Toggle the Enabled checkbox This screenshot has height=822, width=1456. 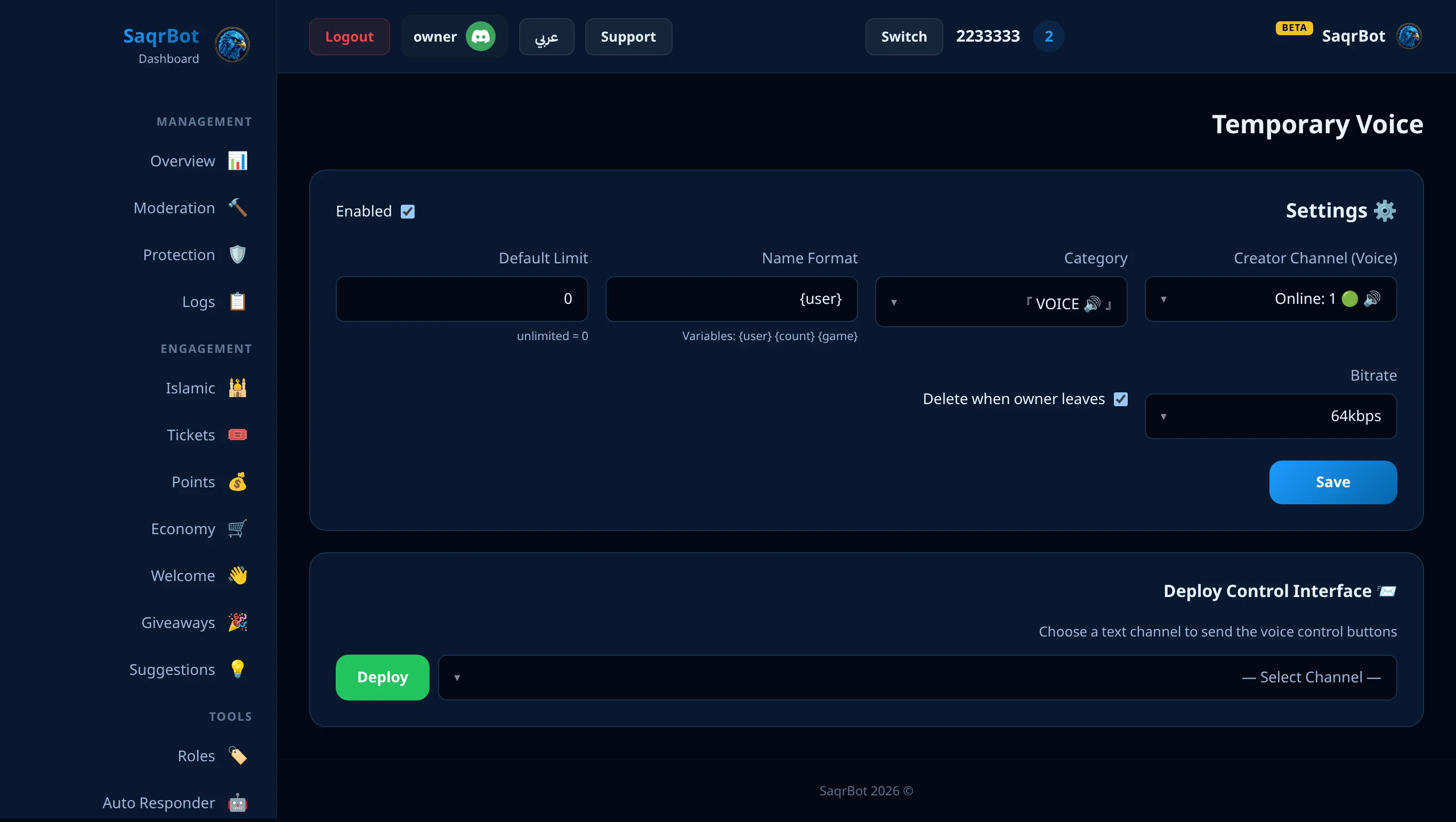point(408,212)
